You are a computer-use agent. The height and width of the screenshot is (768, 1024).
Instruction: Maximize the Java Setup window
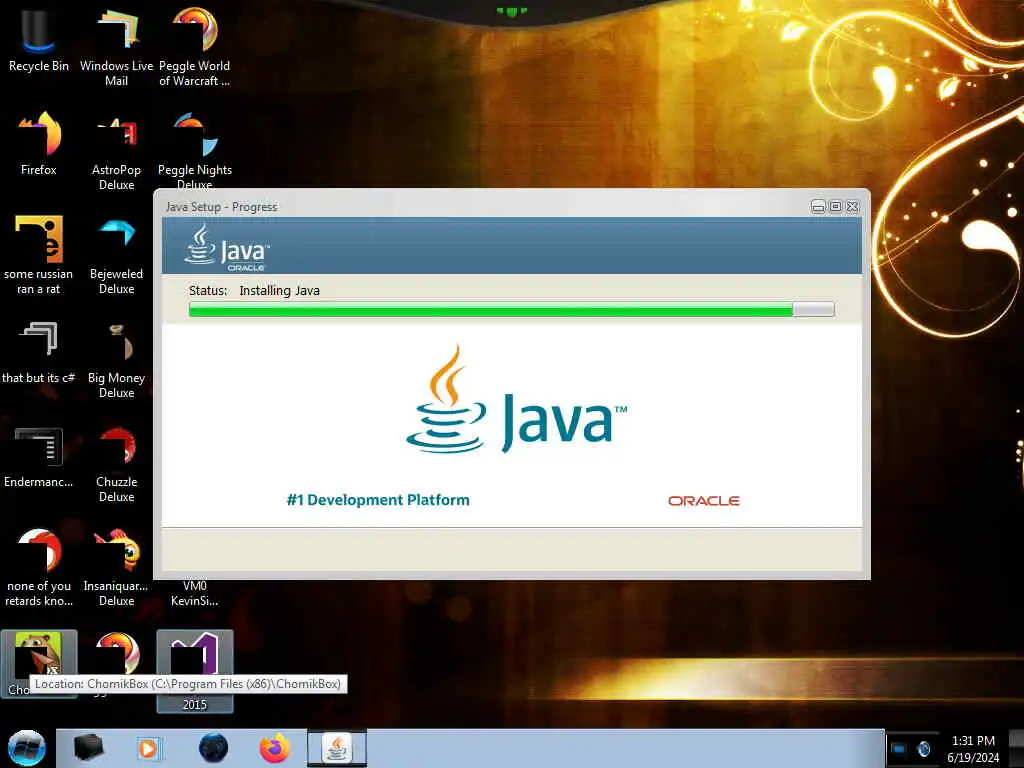coord(835,206)
